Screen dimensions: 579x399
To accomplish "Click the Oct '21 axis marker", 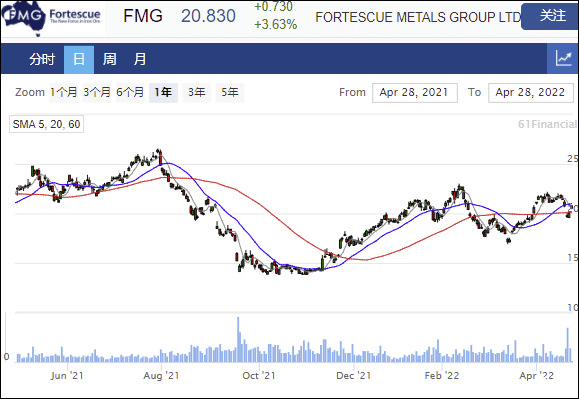I will tap(259, 376).
